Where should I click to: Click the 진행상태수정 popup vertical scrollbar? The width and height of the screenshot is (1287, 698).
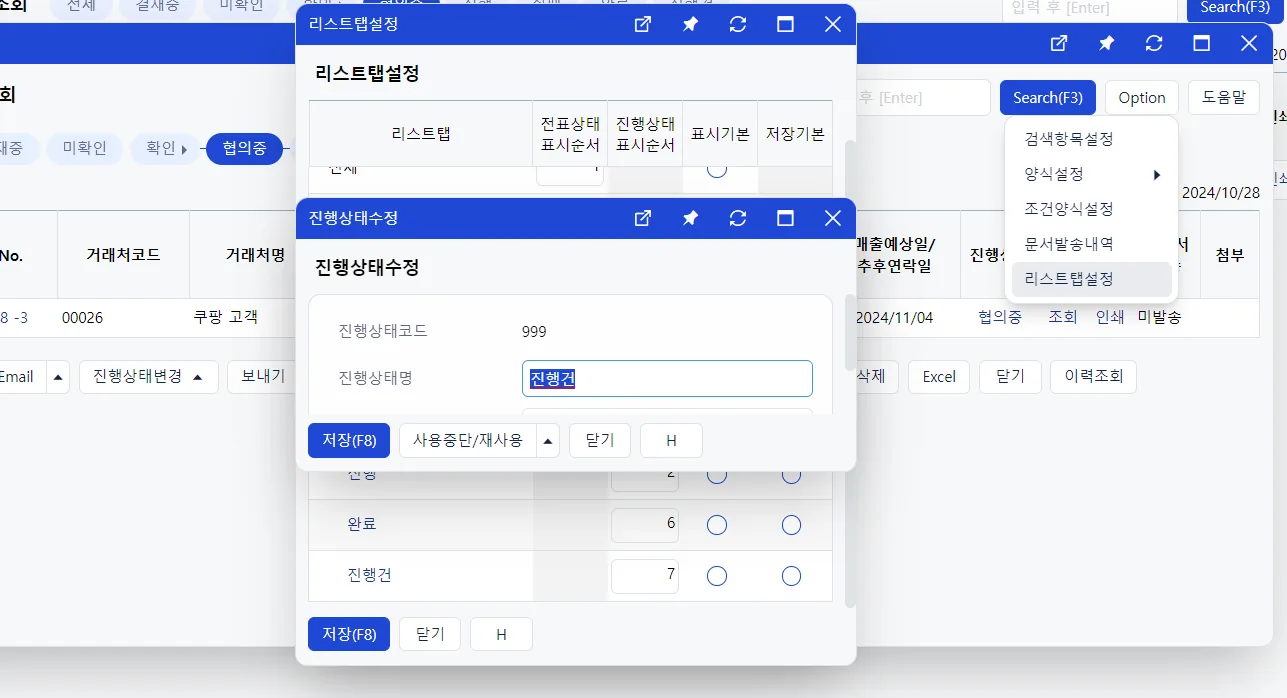pos(850,332)
